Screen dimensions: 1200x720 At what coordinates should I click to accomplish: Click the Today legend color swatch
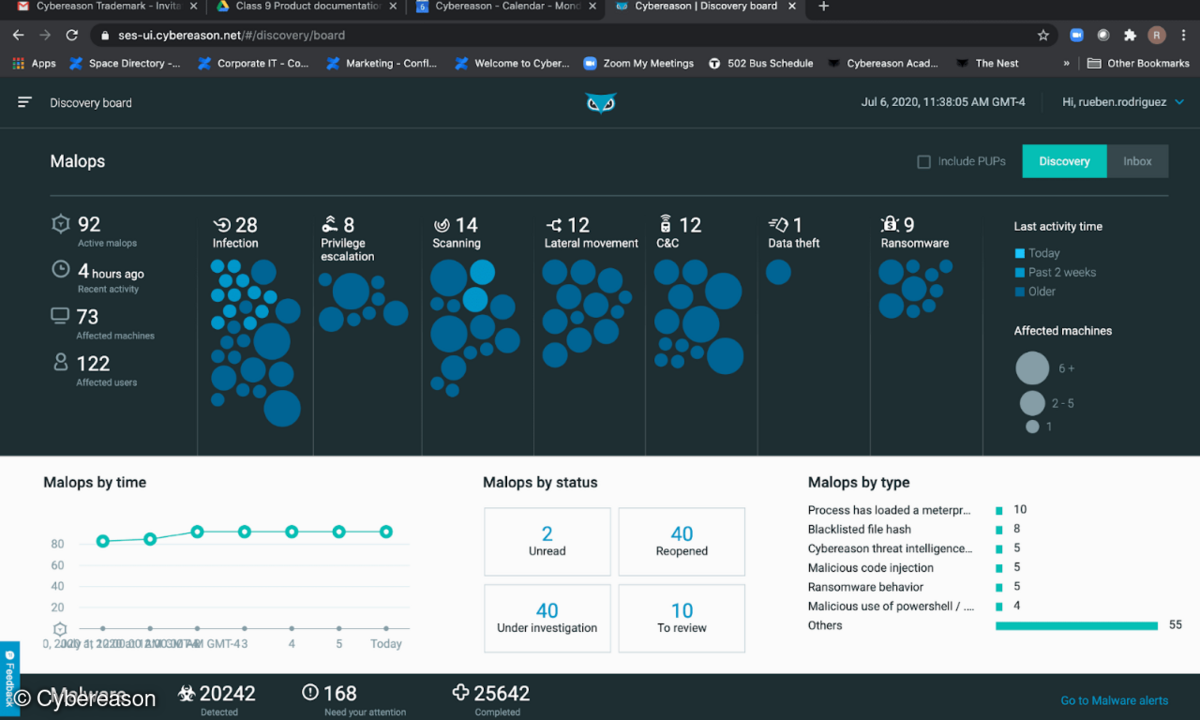pyautogui.click(x=1020, y=254)
